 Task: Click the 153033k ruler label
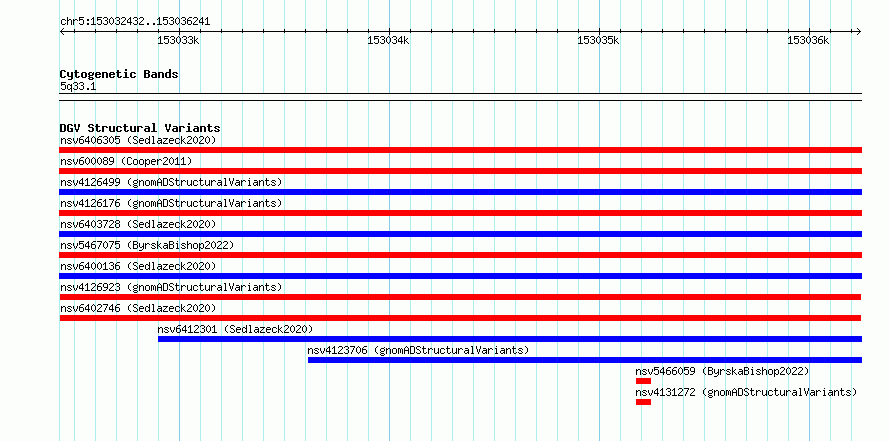pos(178,40)
